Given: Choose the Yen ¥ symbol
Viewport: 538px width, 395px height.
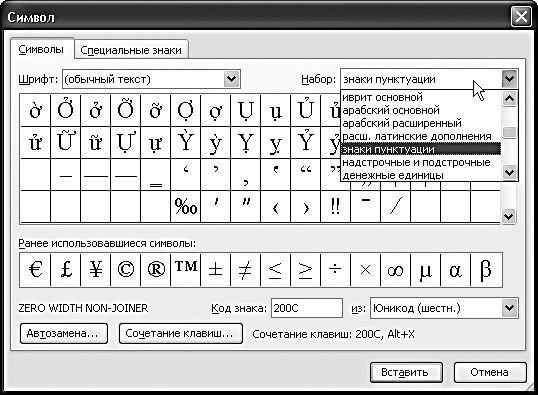Looking at the screenshot, I should pyautogui.click(x=96, y=270).
